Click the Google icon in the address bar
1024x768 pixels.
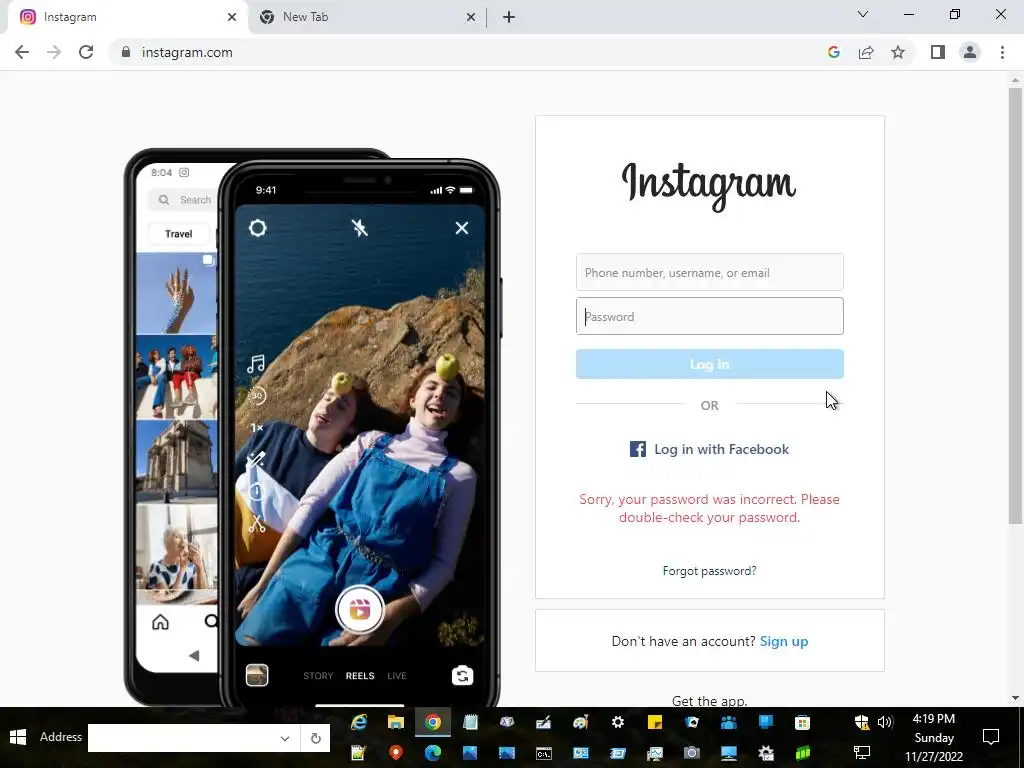833,52
